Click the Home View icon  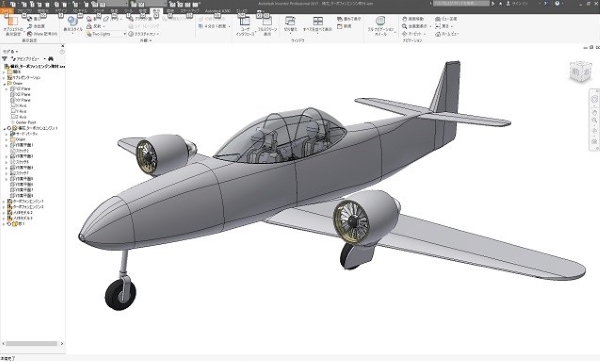point(438,34)
